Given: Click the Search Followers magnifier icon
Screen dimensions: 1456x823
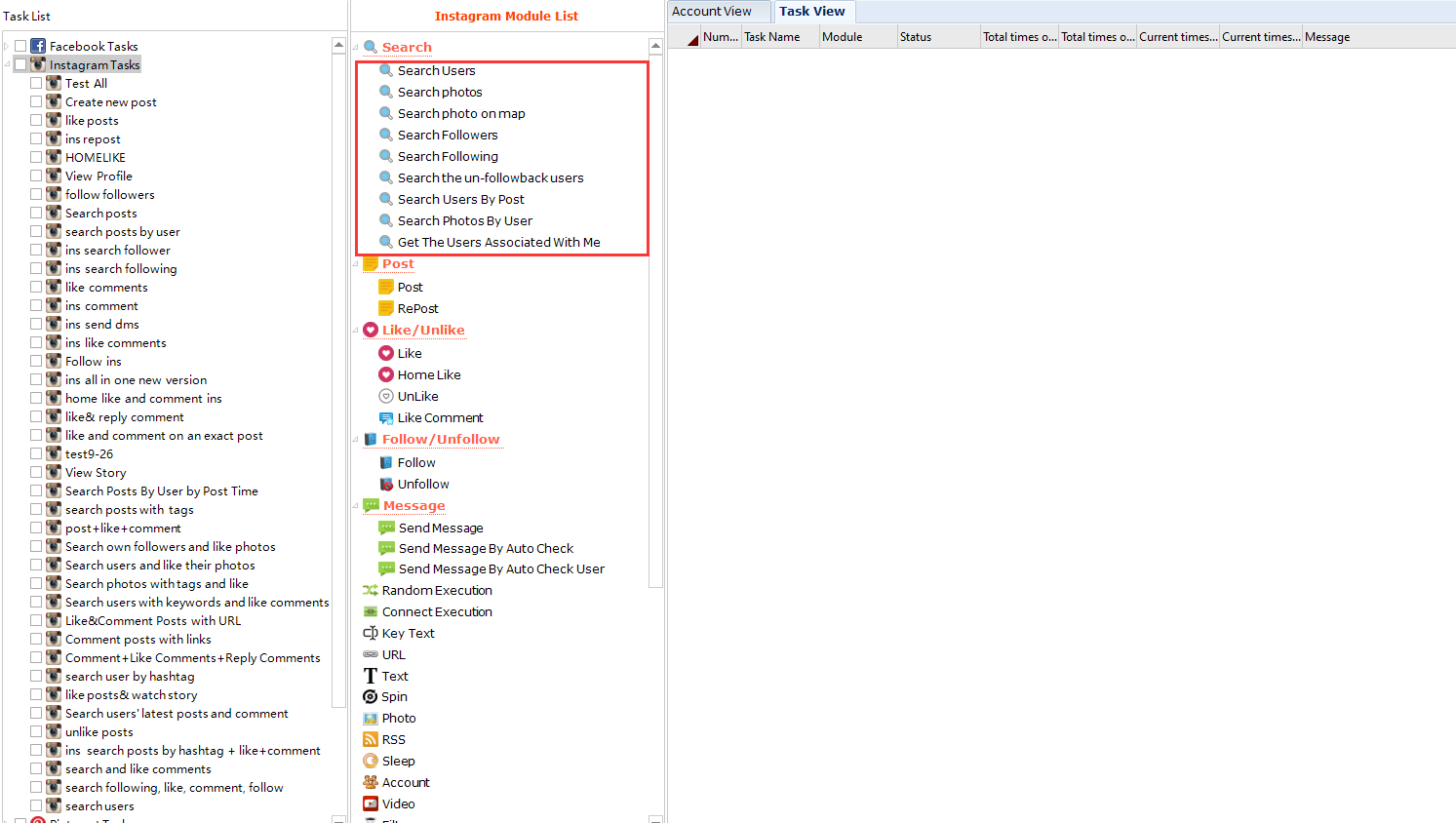Looking at the screenshot, I should click(x=386, y=135).
